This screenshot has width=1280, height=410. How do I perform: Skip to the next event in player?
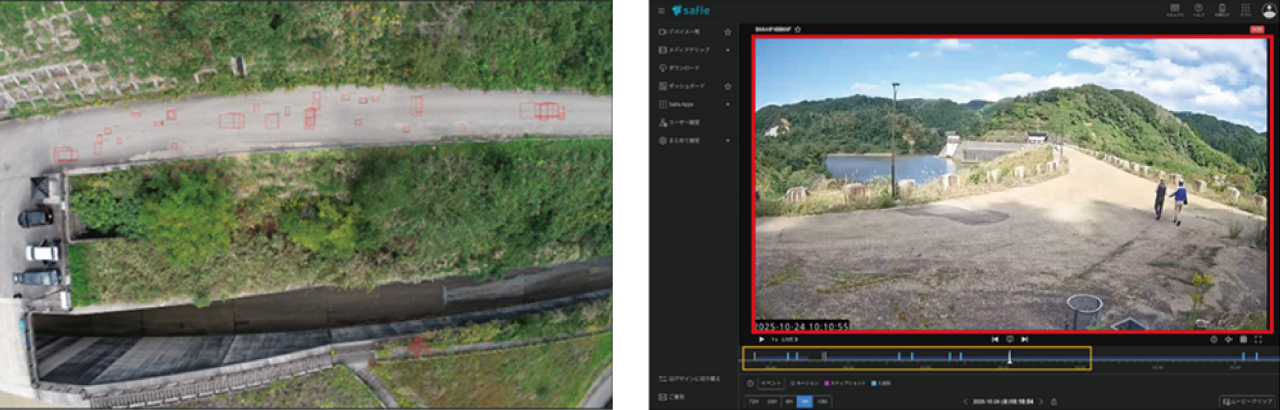(x=1025, y=339)
